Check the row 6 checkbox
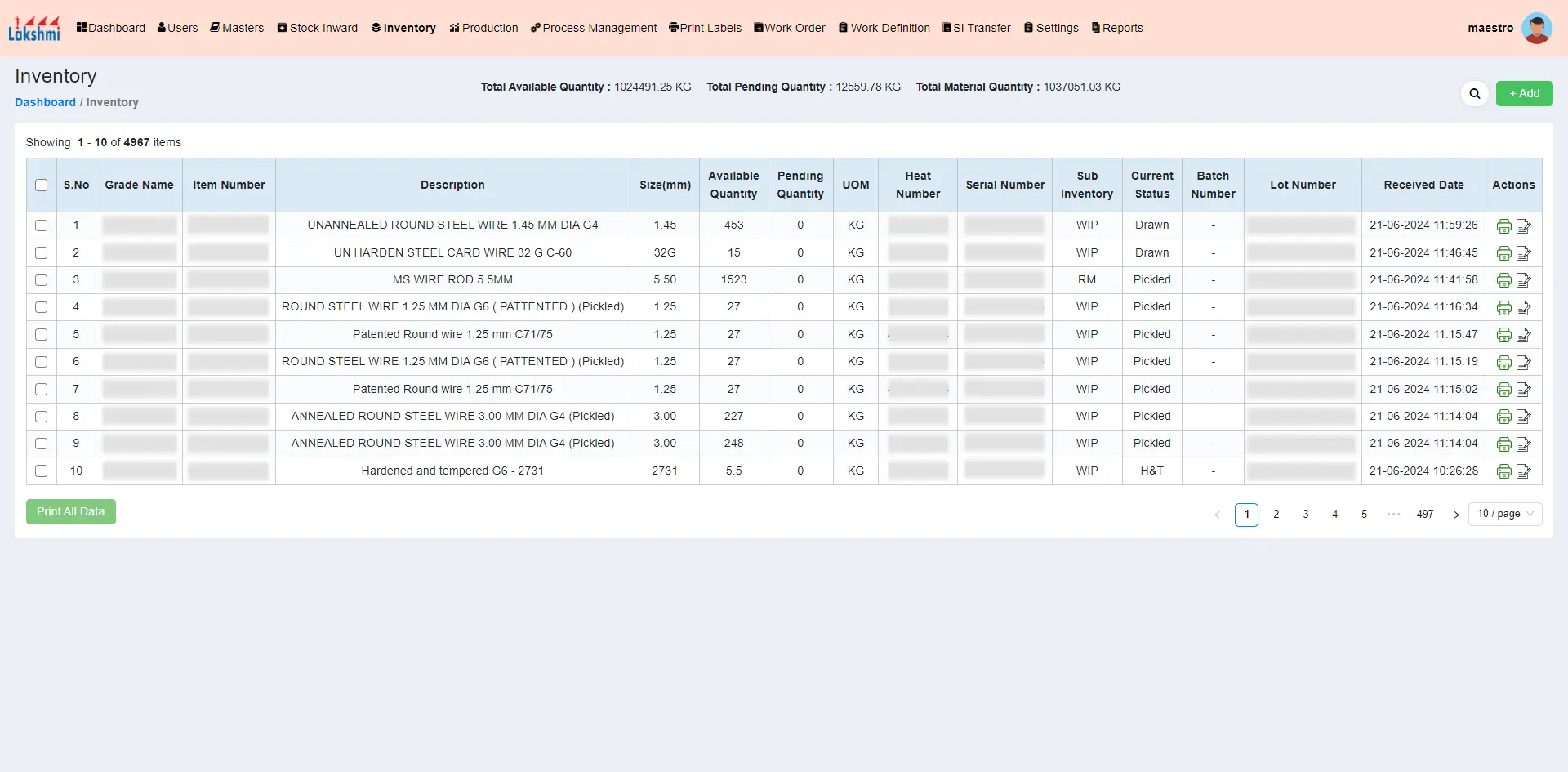 pyautogui.click(x=42, y=362)
